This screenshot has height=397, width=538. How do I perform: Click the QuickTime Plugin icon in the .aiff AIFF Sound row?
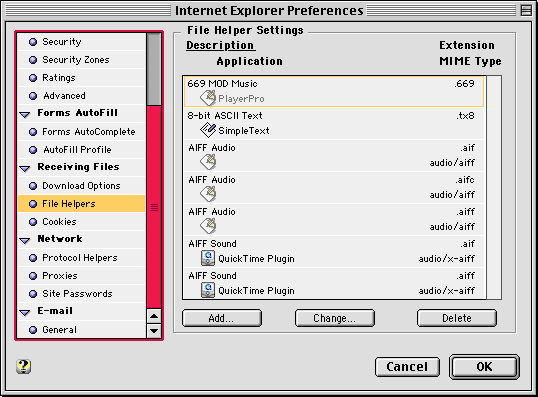(x=208, y=290)
